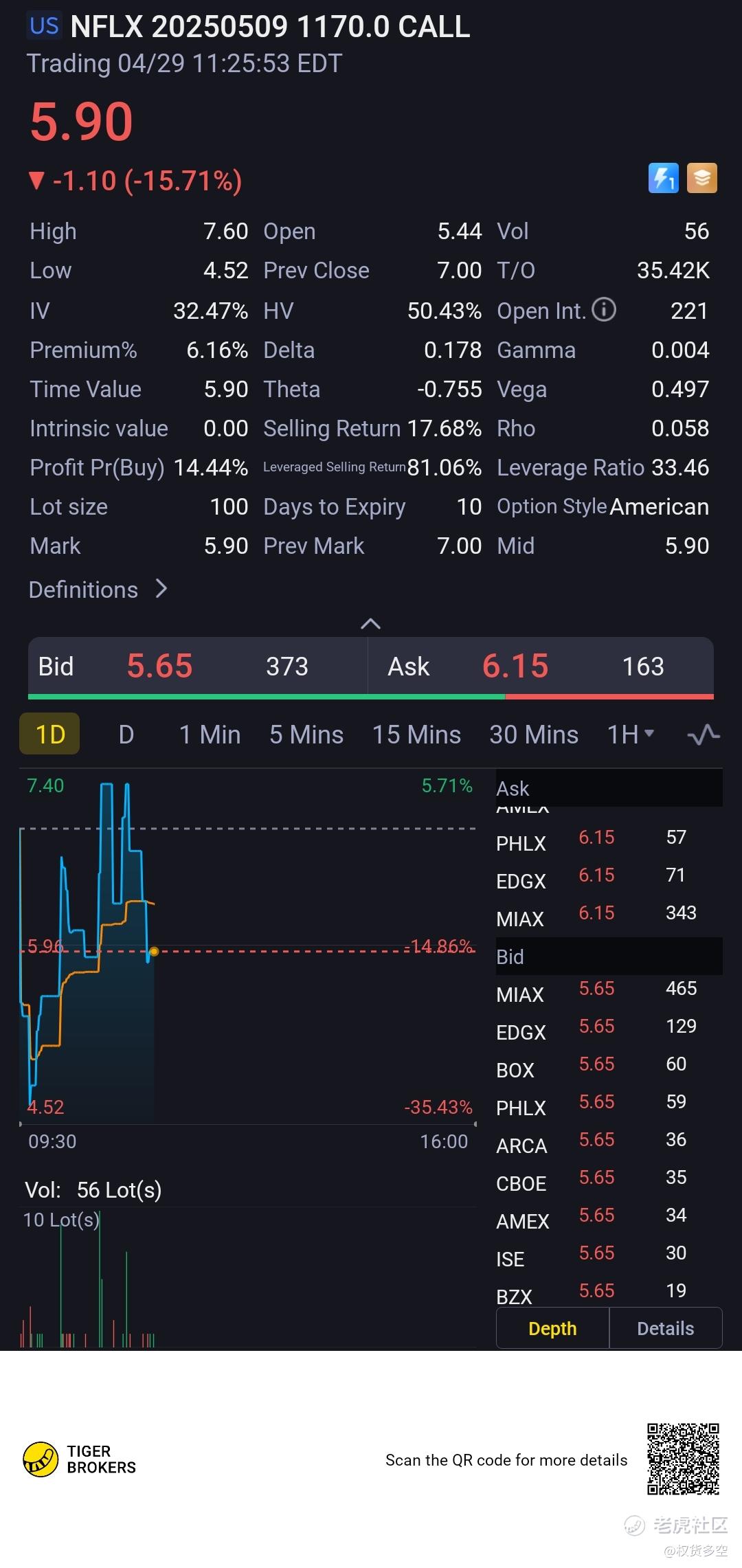The width and height of the screenshot is (742, 1568).
Task: Open the Open Int. info icon
Action: pos(604,310)
